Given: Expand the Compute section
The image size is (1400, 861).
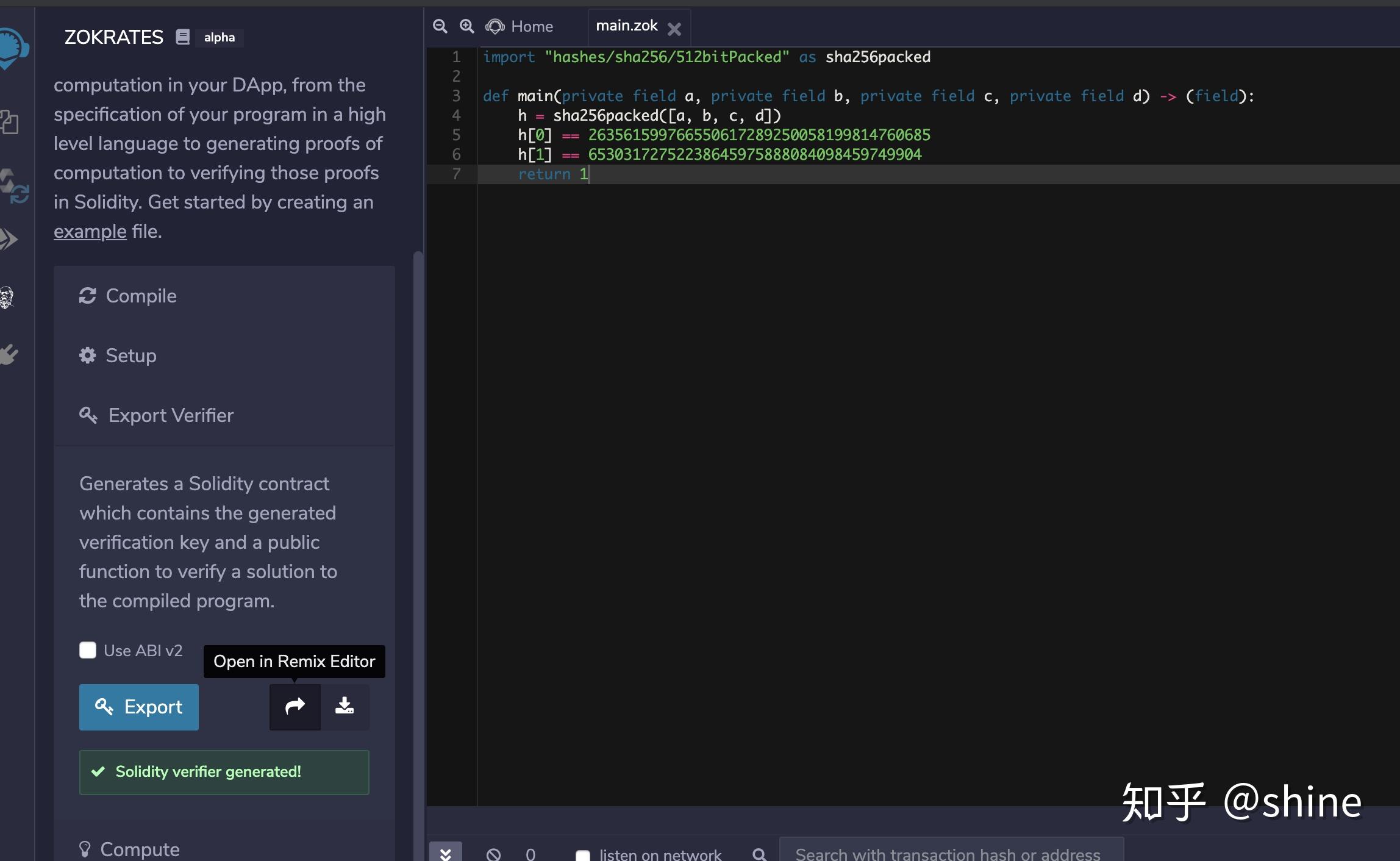Looking at the screenshot, I should (224, 849).
